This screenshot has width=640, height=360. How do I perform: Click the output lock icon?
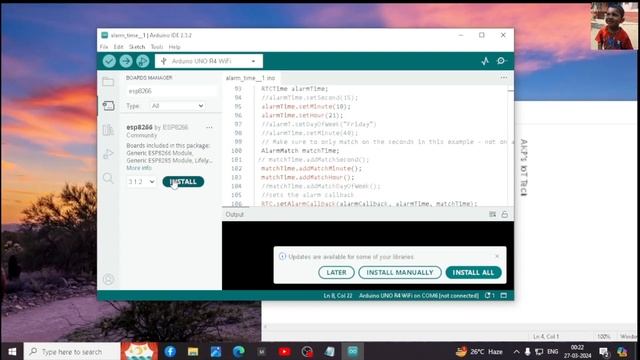pyautogui.click(x=505, y=214)
